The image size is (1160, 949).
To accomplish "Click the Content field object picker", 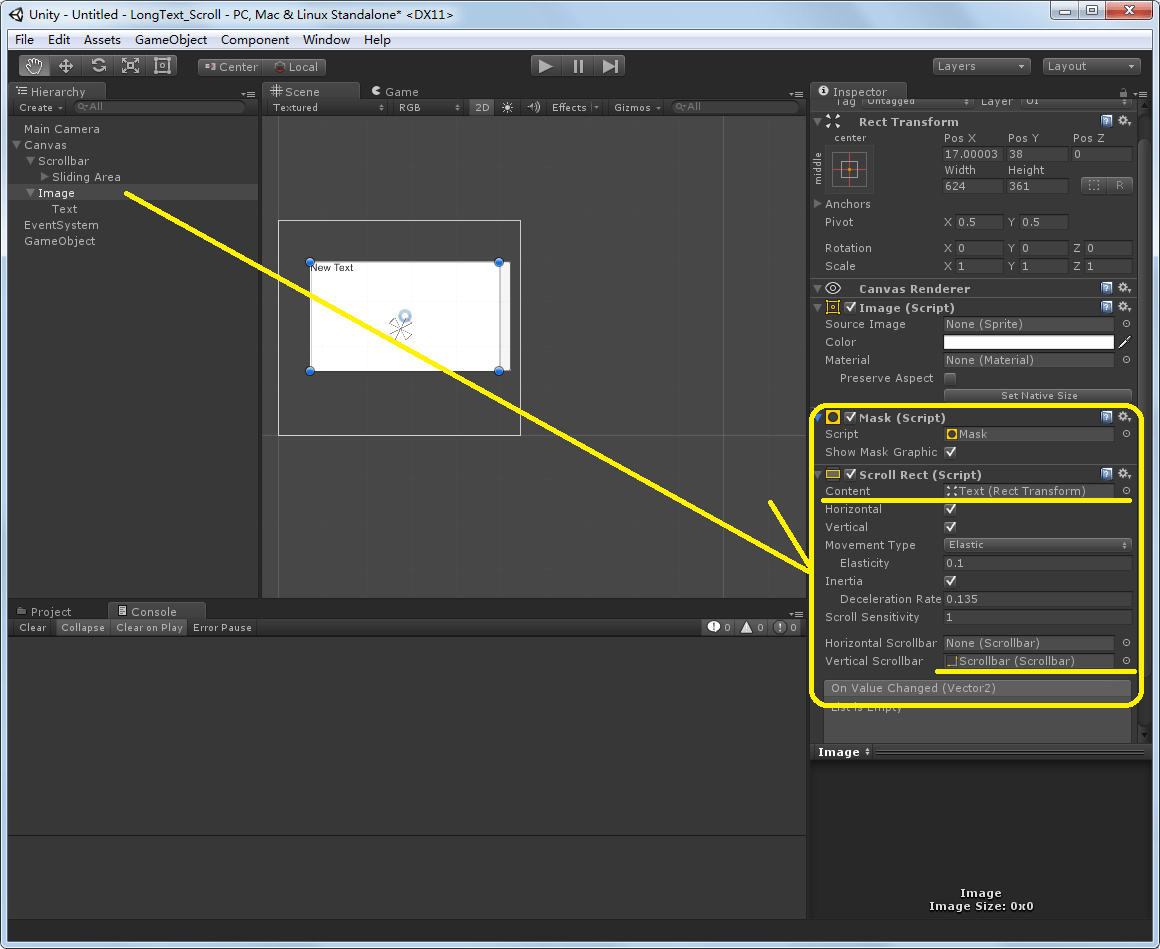I will [1124, 491].
